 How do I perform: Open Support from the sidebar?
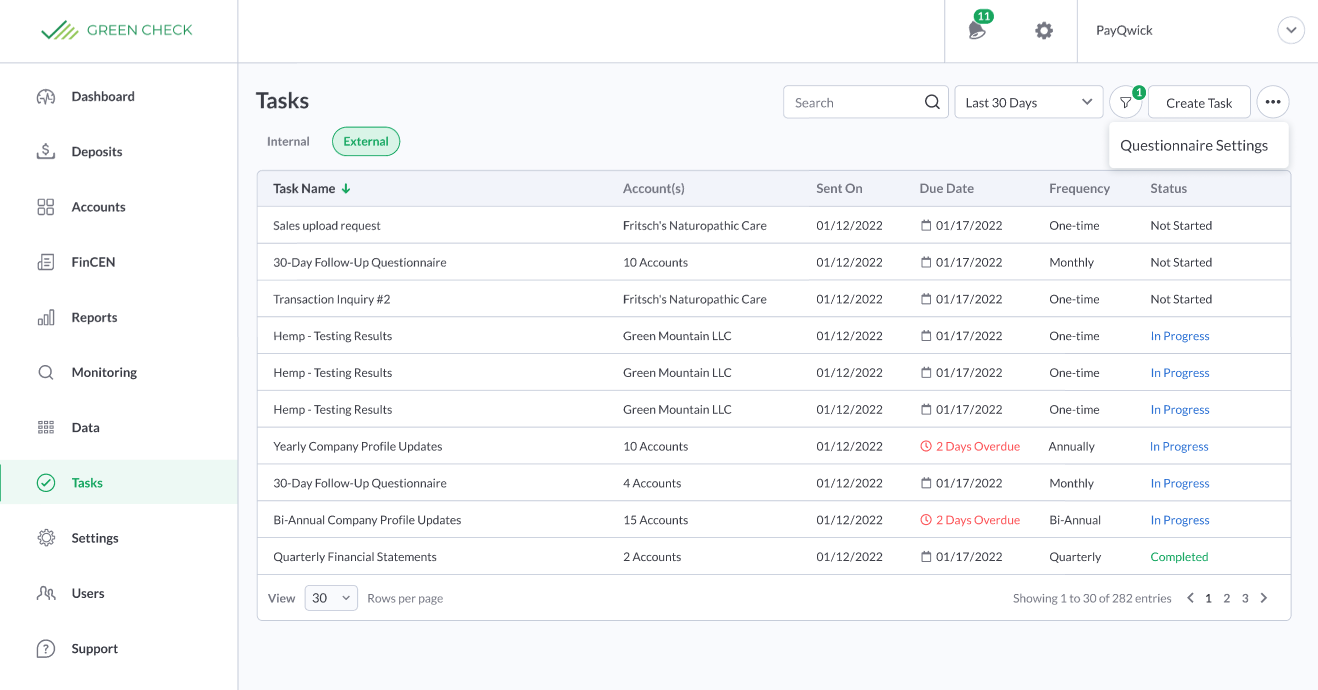[93, 648]
